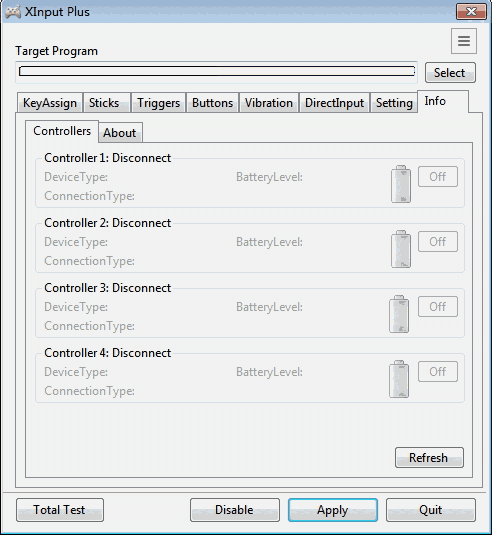Click Controller 1 'DeviceType:' label

click(76, 177)
